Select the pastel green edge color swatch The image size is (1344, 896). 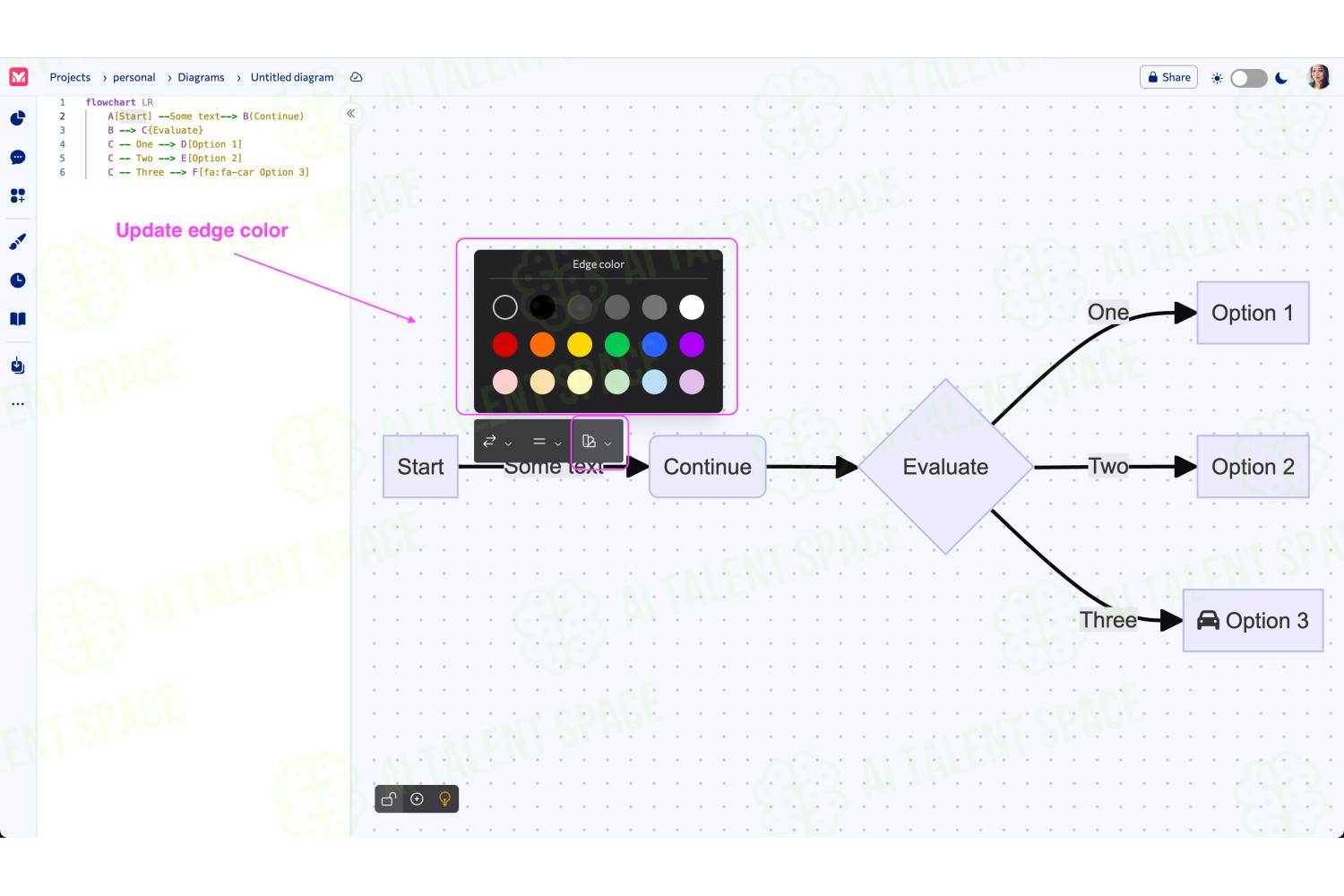pos(617,382)
